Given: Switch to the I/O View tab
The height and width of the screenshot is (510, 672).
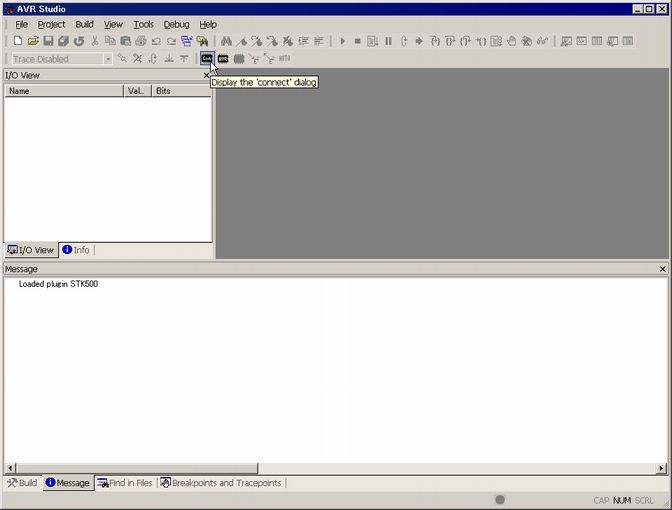Looking at the screenshot, I should tap(31, 250).
